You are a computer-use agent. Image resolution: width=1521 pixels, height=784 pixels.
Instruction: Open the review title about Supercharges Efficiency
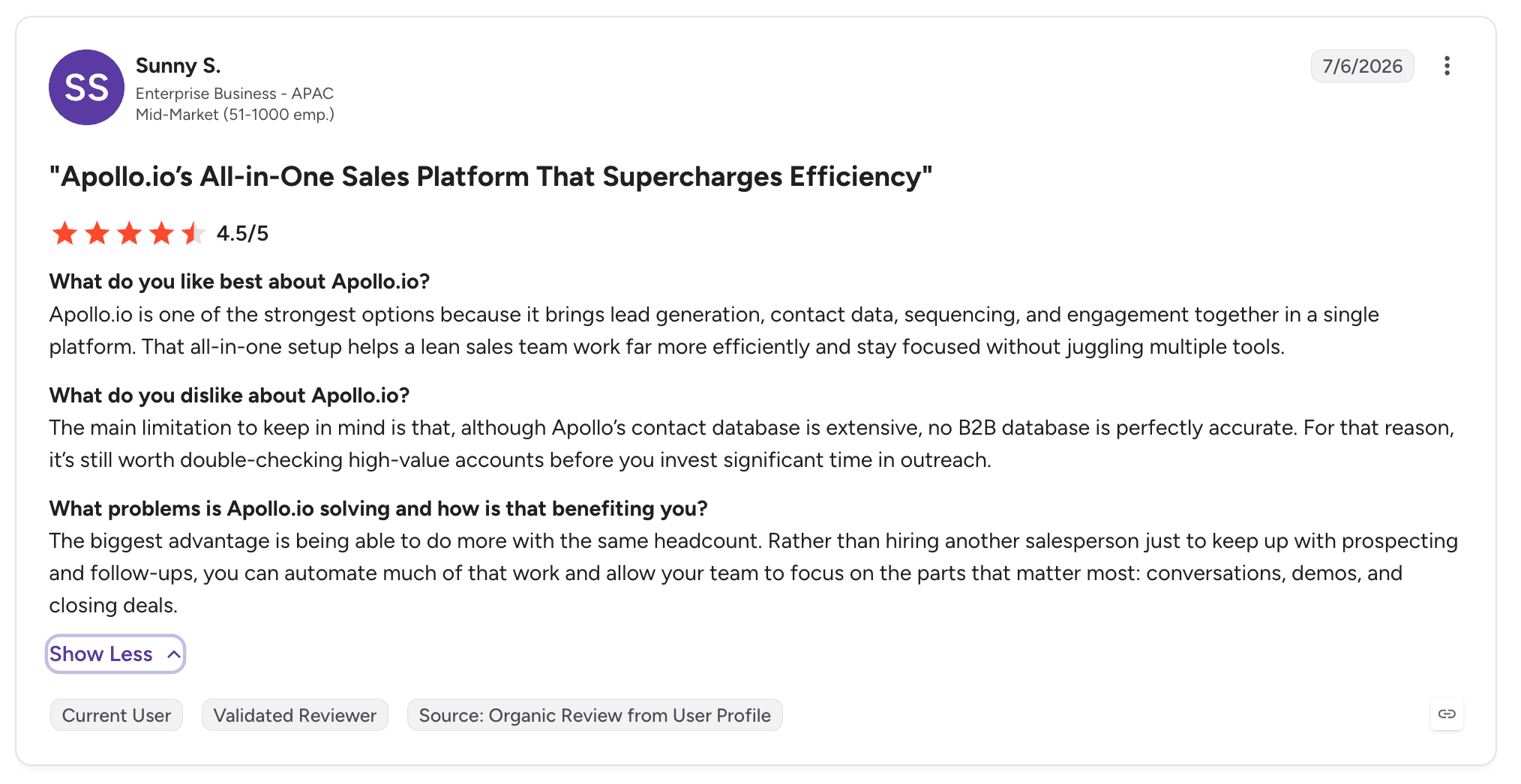click(491, 177)
